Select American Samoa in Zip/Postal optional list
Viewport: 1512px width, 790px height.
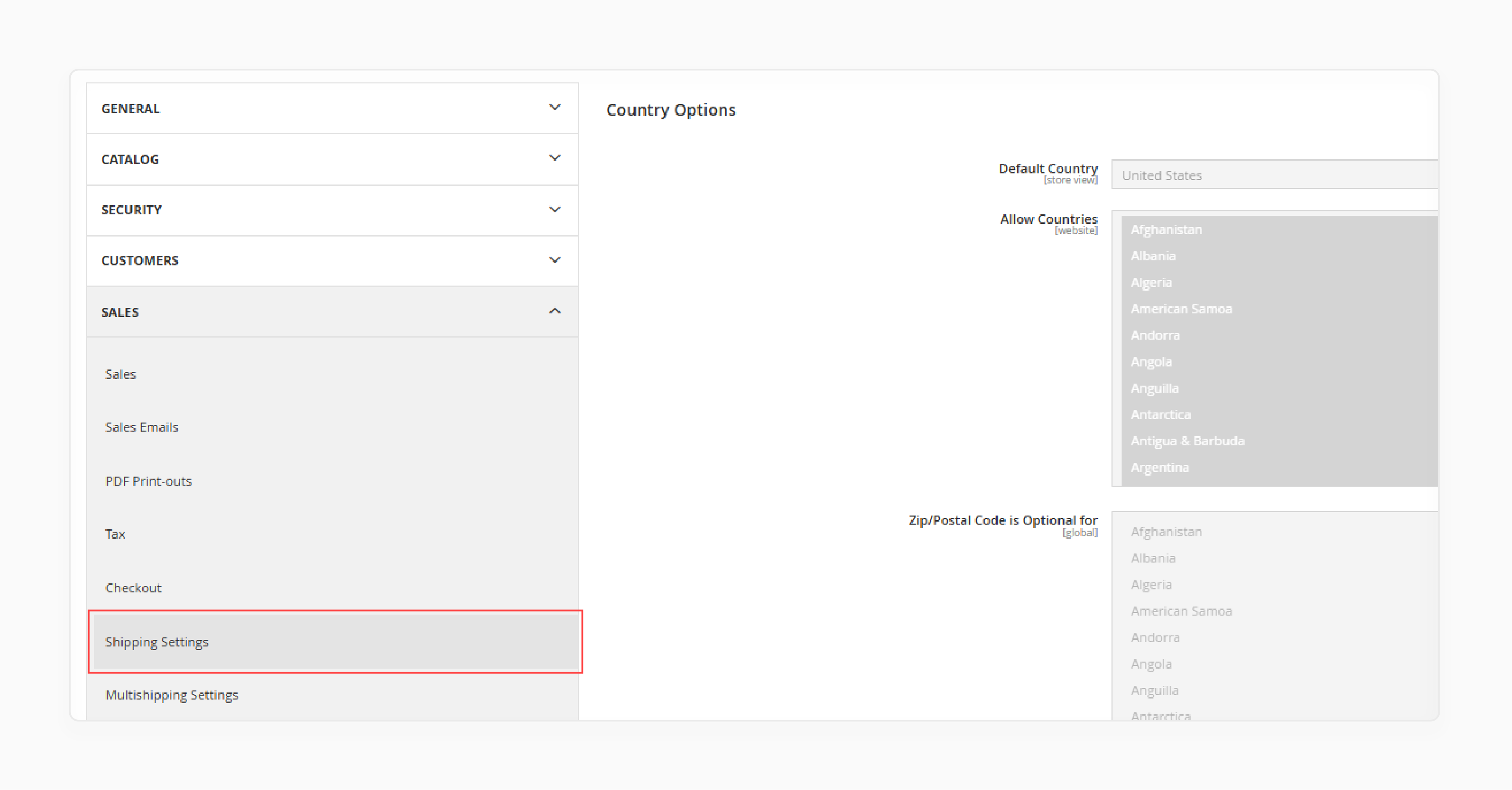pyautogui.click(x=1279, y=611)
